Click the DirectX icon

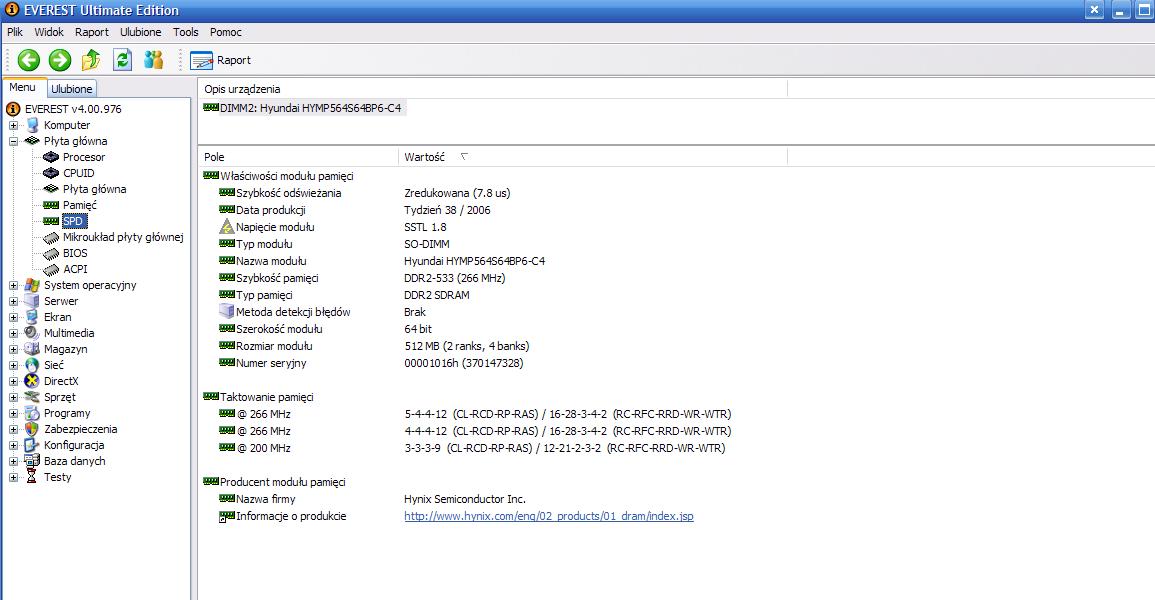pyautogui.click(x=32, y=381)
